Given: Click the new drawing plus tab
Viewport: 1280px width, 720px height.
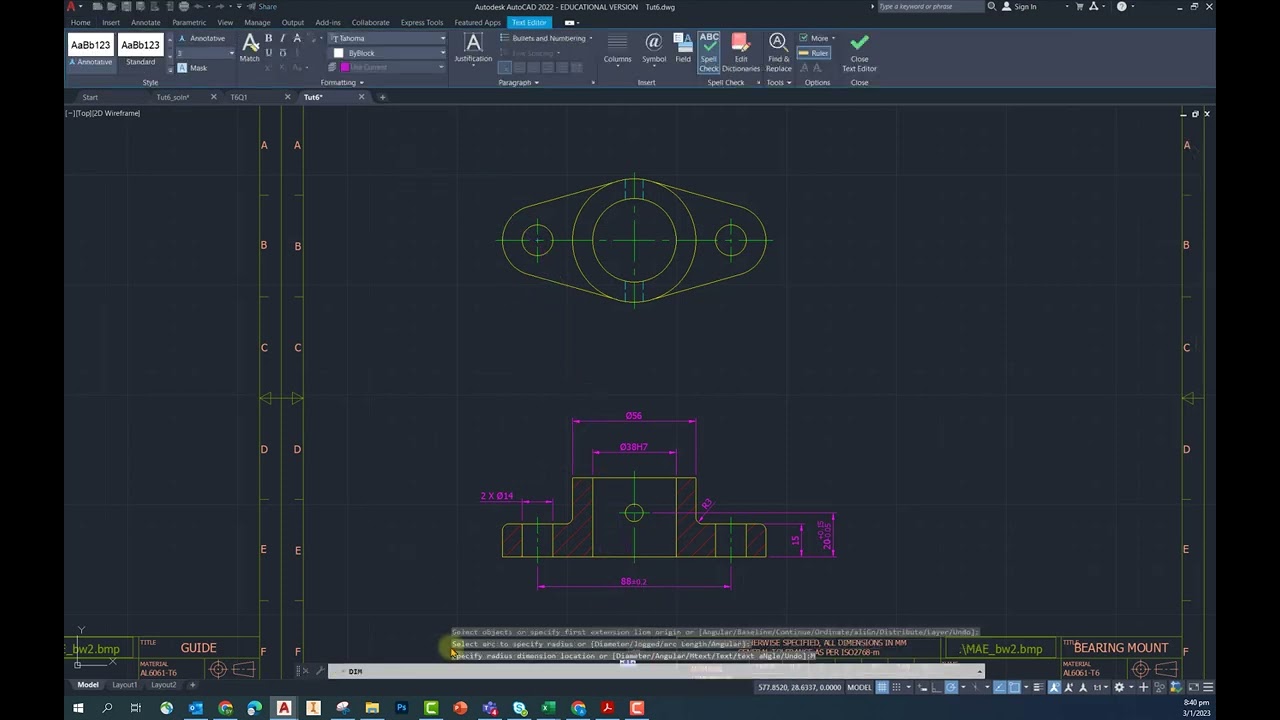Looking at the screenshot, I should [382, 97].
